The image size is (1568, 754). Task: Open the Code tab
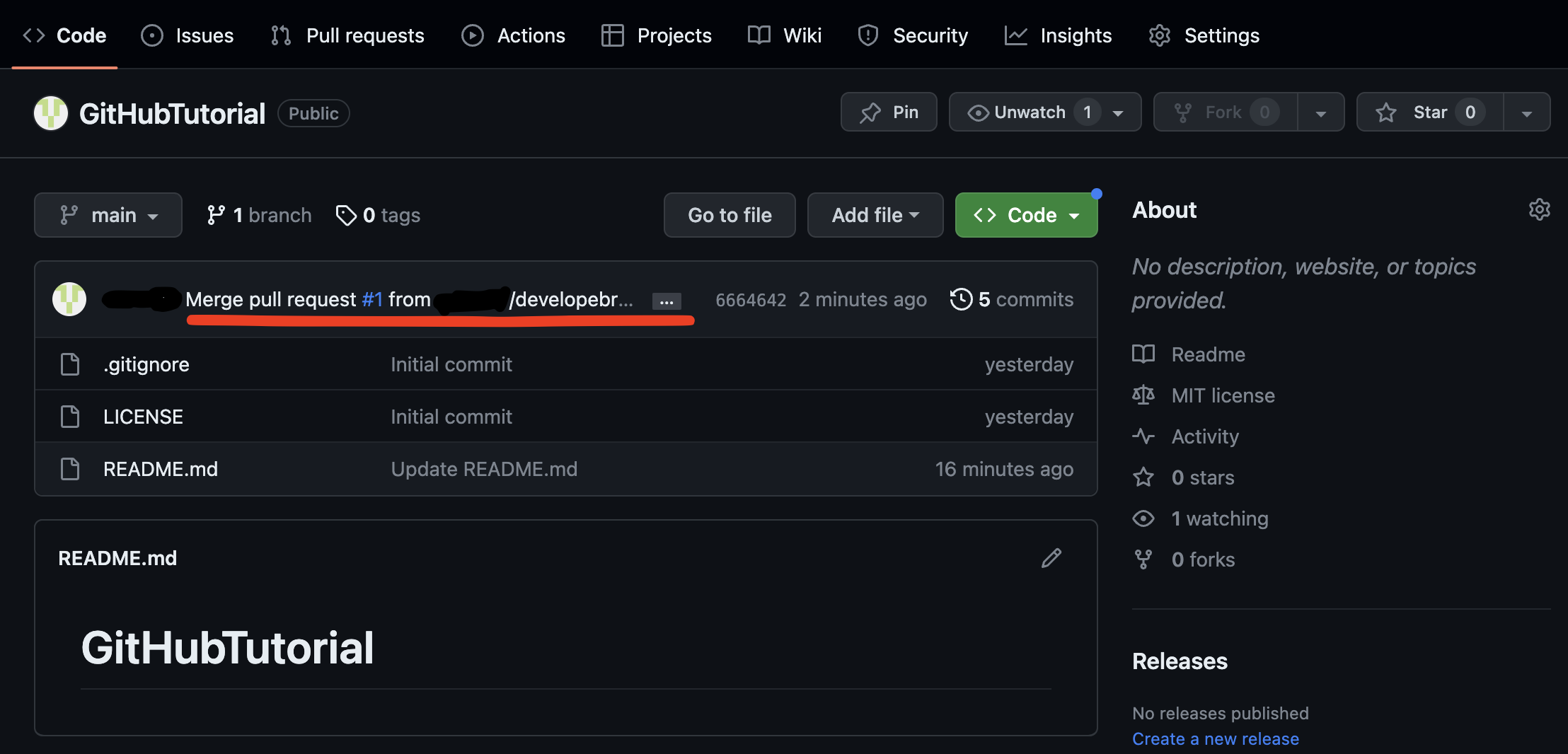(64, 35)
